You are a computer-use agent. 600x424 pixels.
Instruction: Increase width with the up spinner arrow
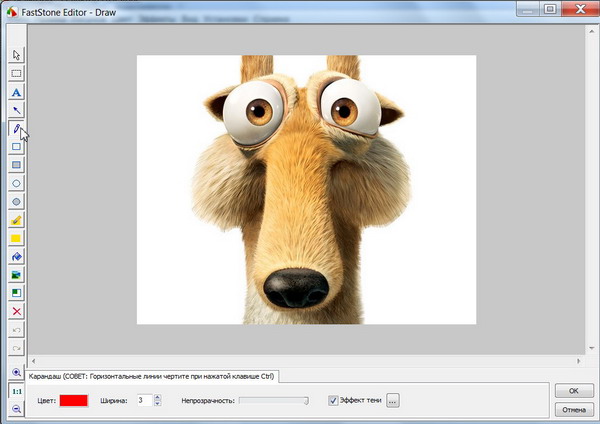pyautogui.click(x=157, y=397)
